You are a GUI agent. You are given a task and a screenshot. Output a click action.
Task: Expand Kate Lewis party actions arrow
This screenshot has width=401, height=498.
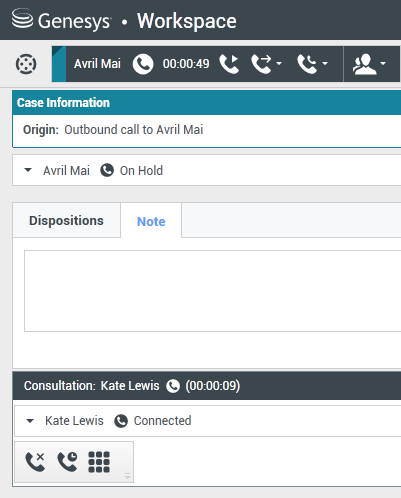coord(30,421)
